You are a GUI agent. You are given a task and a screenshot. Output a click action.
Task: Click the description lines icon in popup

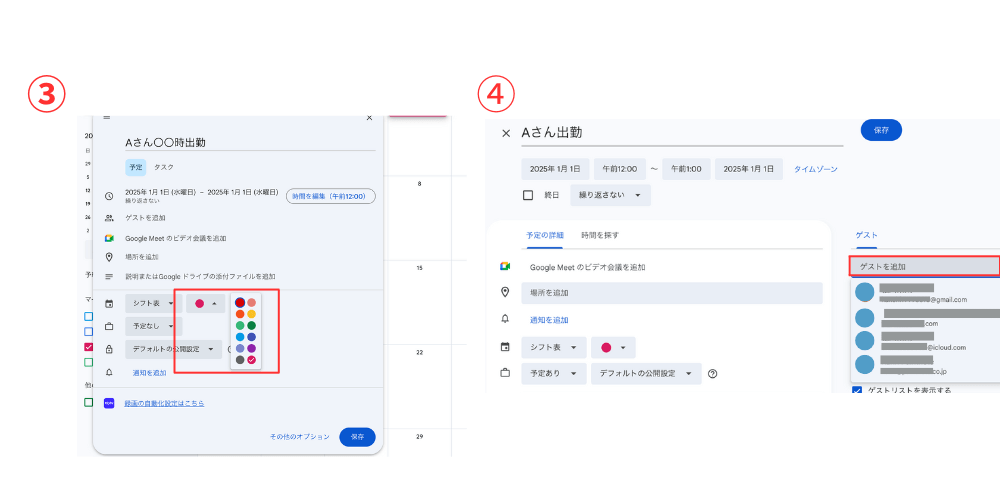coord(109,276)
